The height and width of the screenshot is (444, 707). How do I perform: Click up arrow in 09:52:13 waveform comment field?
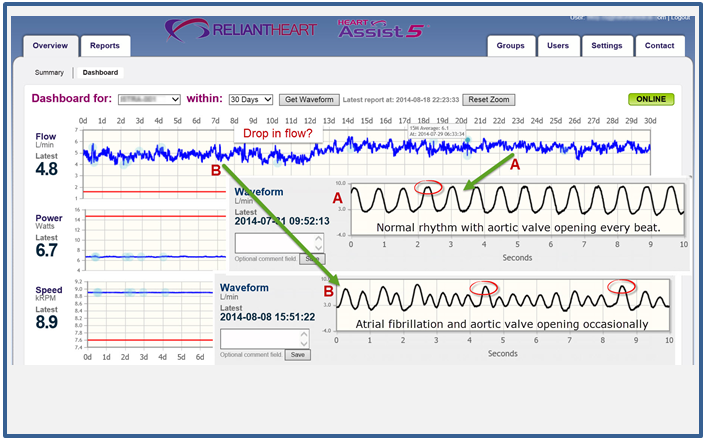[318, 238]
